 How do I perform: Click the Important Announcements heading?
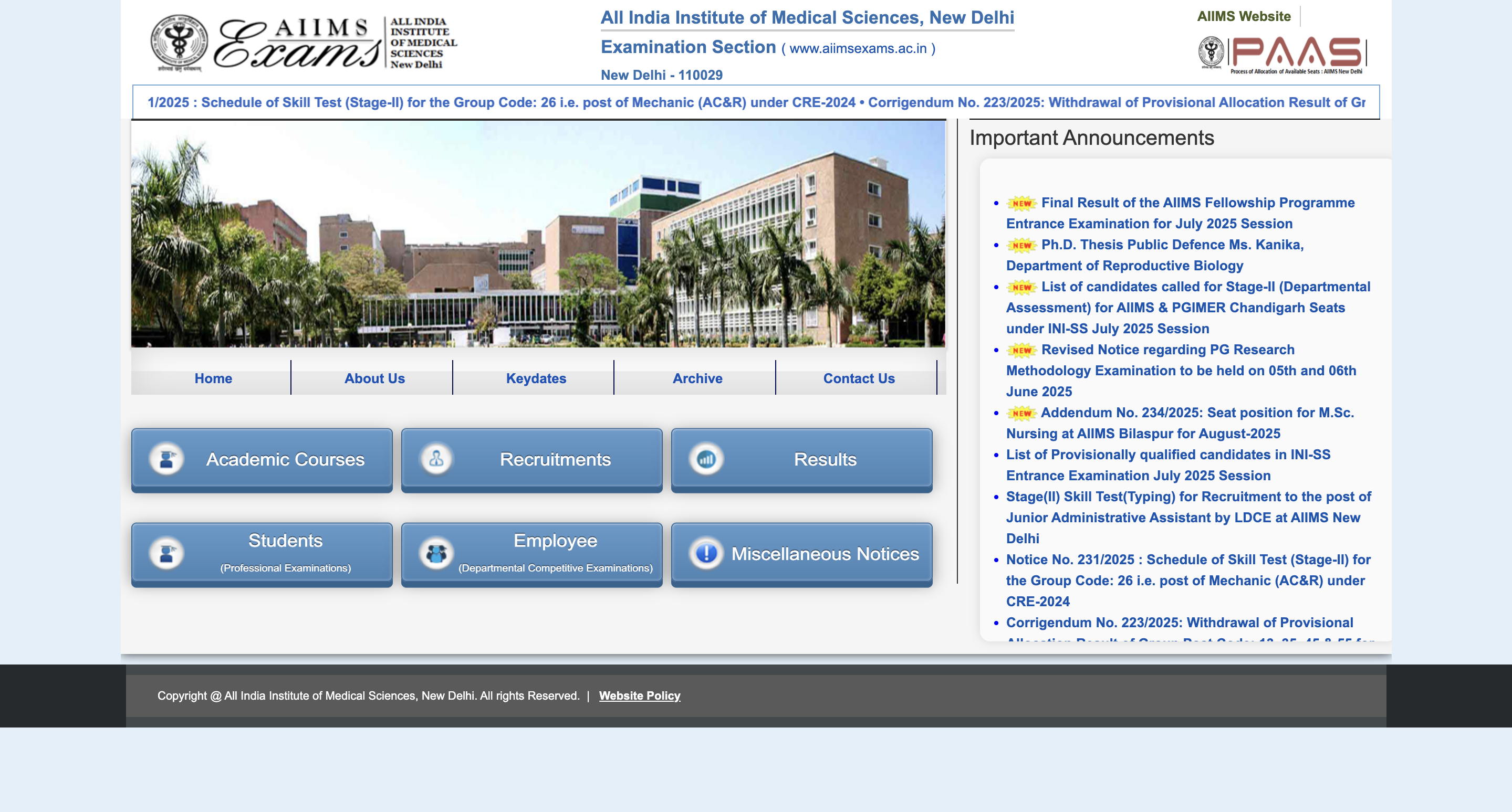point(1092,138)
